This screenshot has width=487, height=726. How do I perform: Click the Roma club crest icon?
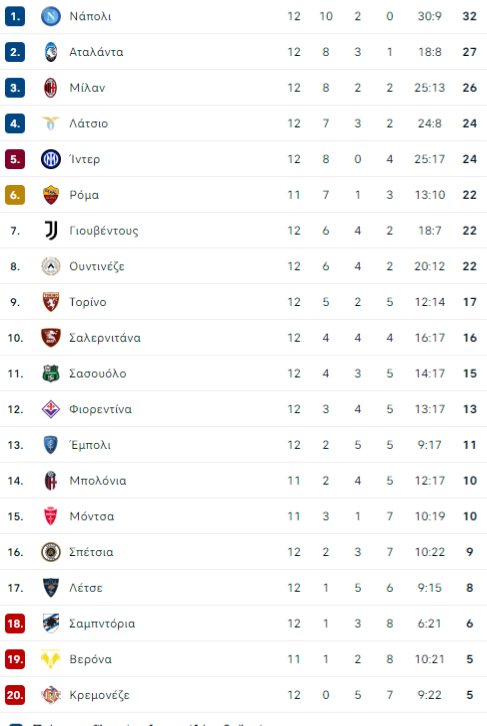click(50, 194)
